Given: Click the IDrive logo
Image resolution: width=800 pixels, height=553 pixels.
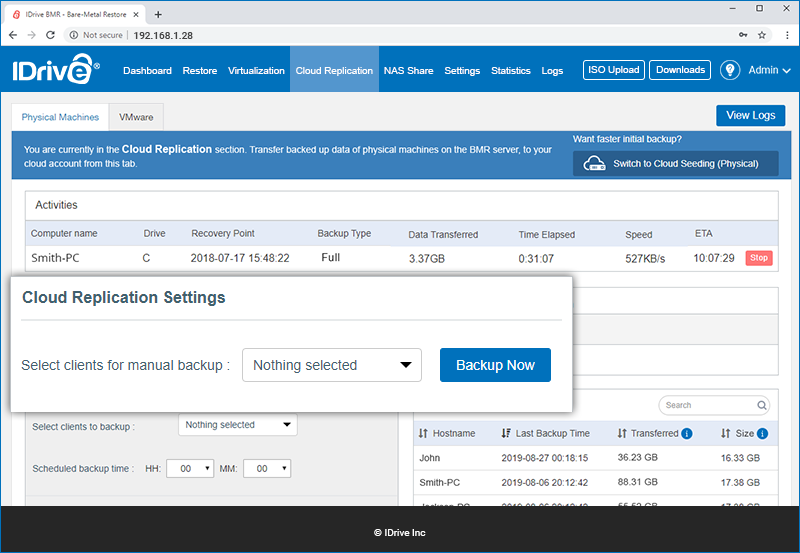Looking at the screenshot, I should 56,69.
